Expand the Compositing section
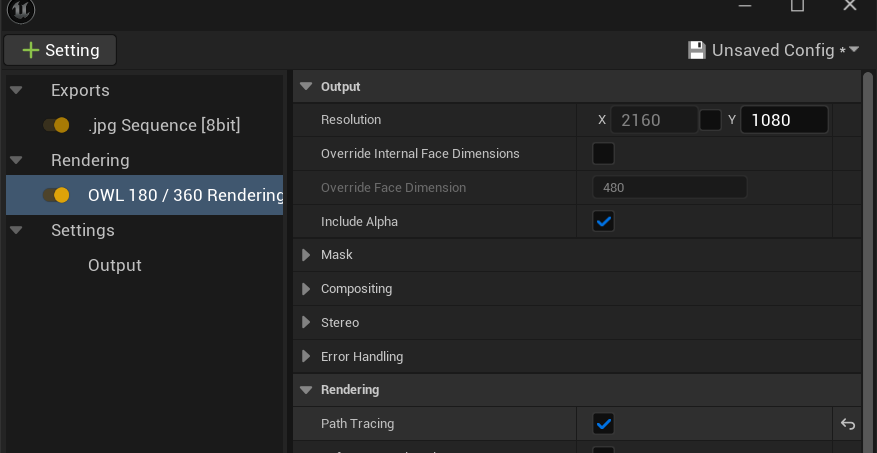 point(306,289)
